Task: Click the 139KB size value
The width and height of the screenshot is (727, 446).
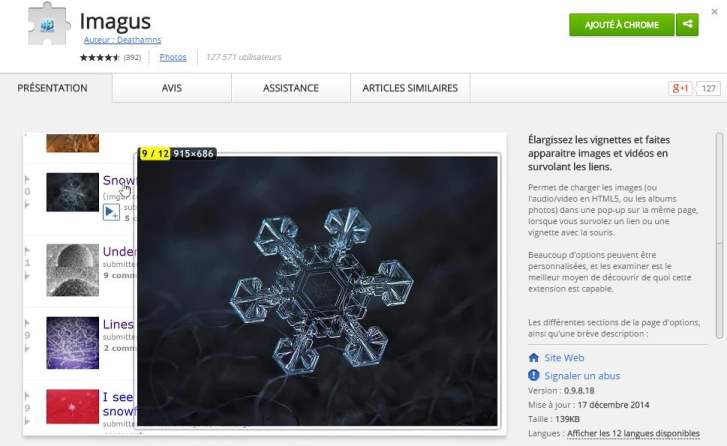Action: click(568, 419)
